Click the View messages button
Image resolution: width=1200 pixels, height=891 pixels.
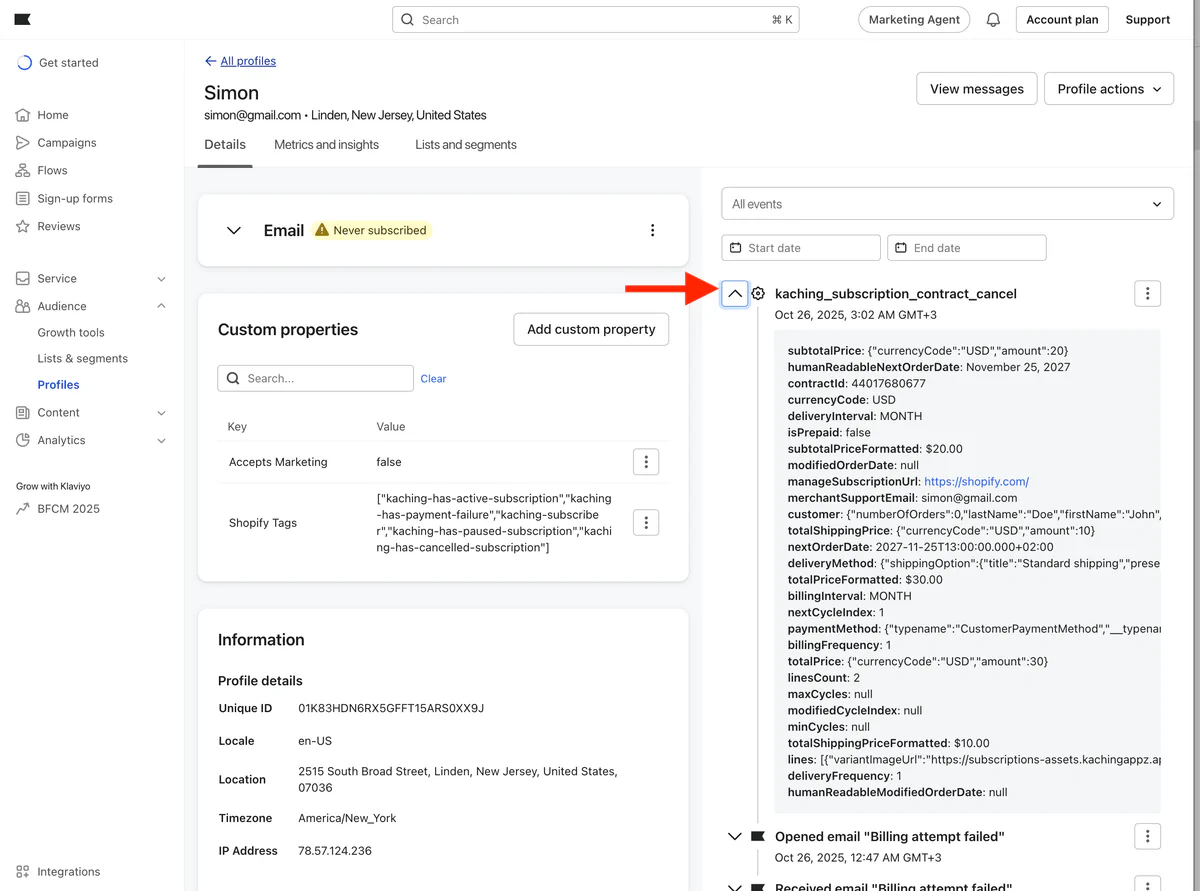pyautogui.click(x=976, y=89)
